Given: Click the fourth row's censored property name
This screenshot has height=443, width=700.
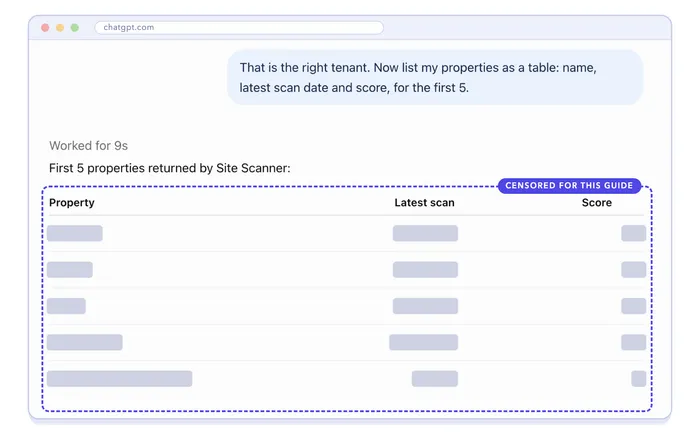Looking at the screenshot, I should click(x=84, y=342).
